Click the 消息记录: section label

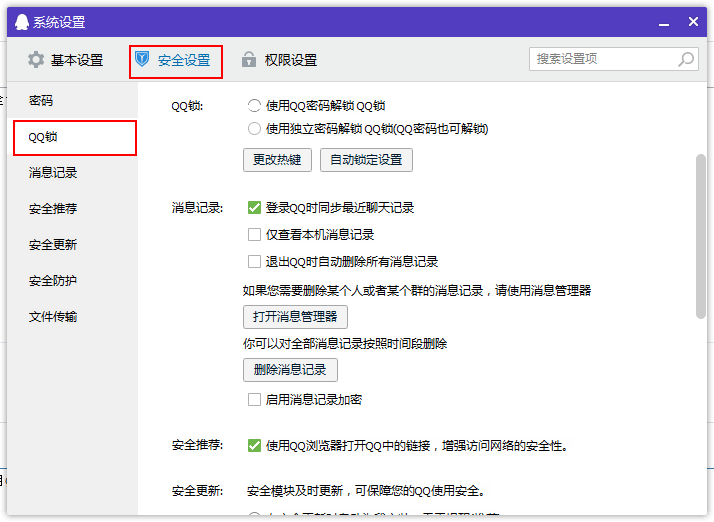(197, 208)
